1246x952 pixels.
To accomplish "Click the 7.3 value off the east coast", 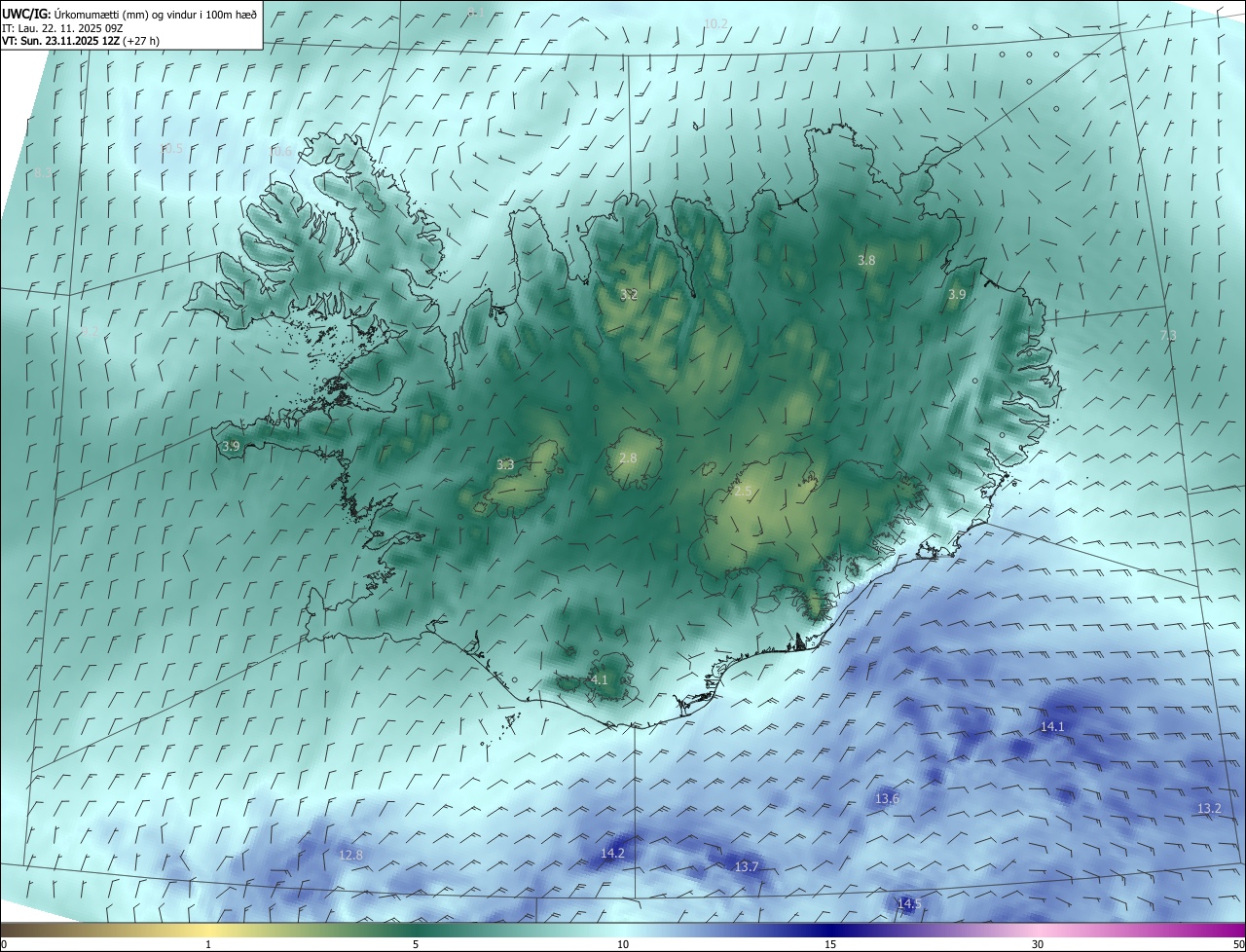I will click(1169, 335).
